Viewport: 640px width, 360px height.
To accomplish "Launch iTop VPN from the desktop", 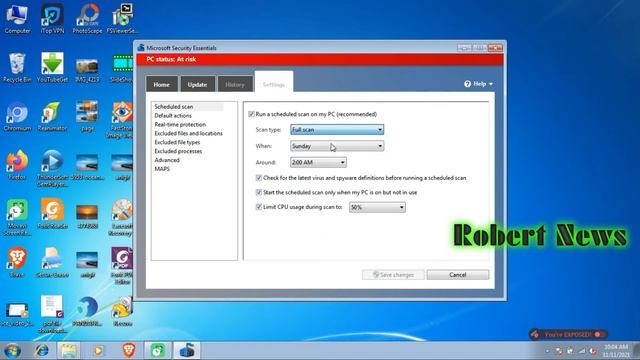I will [52, 18].
